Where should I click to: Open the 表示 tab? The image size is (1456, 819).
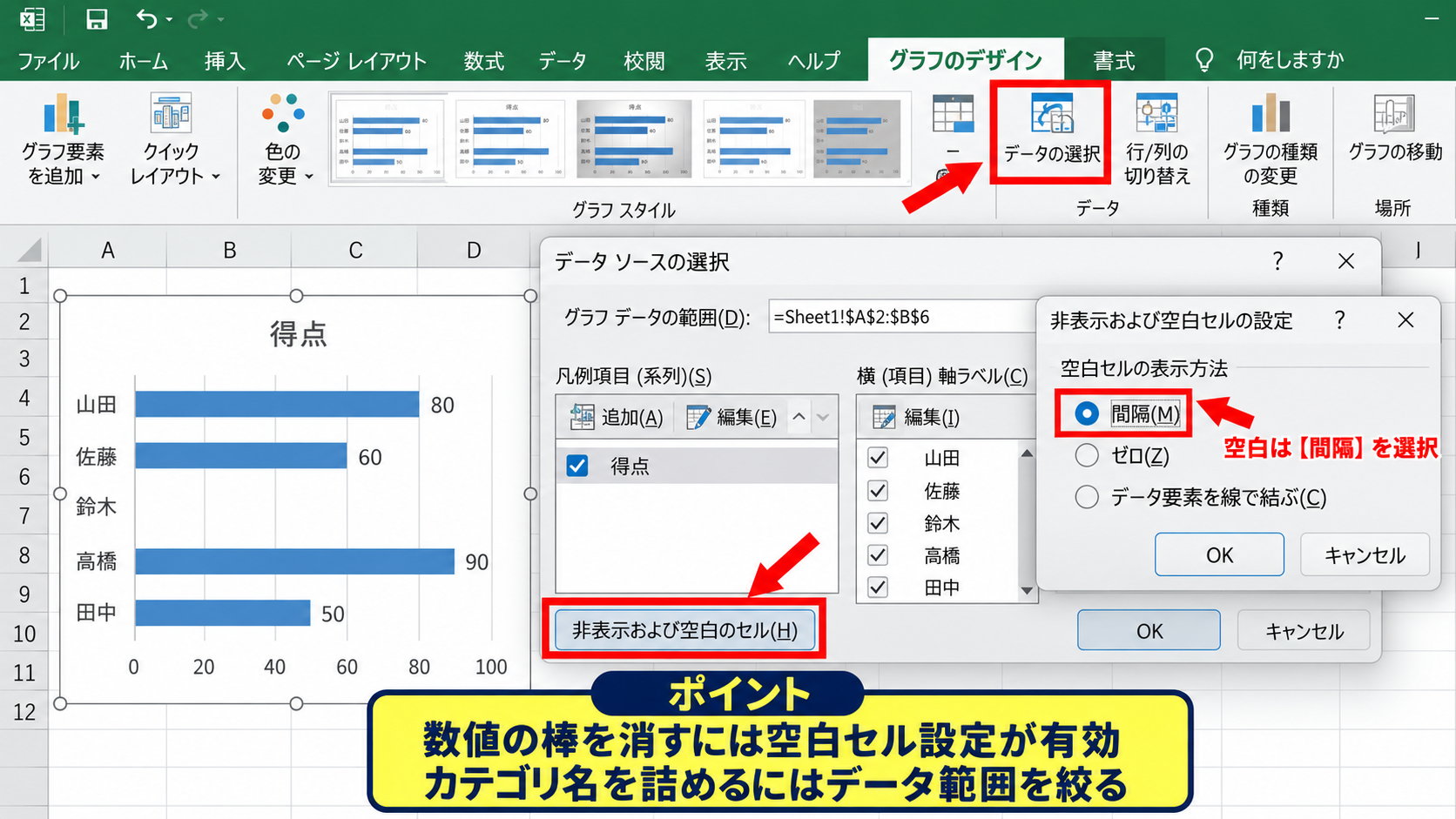point(725,60)
